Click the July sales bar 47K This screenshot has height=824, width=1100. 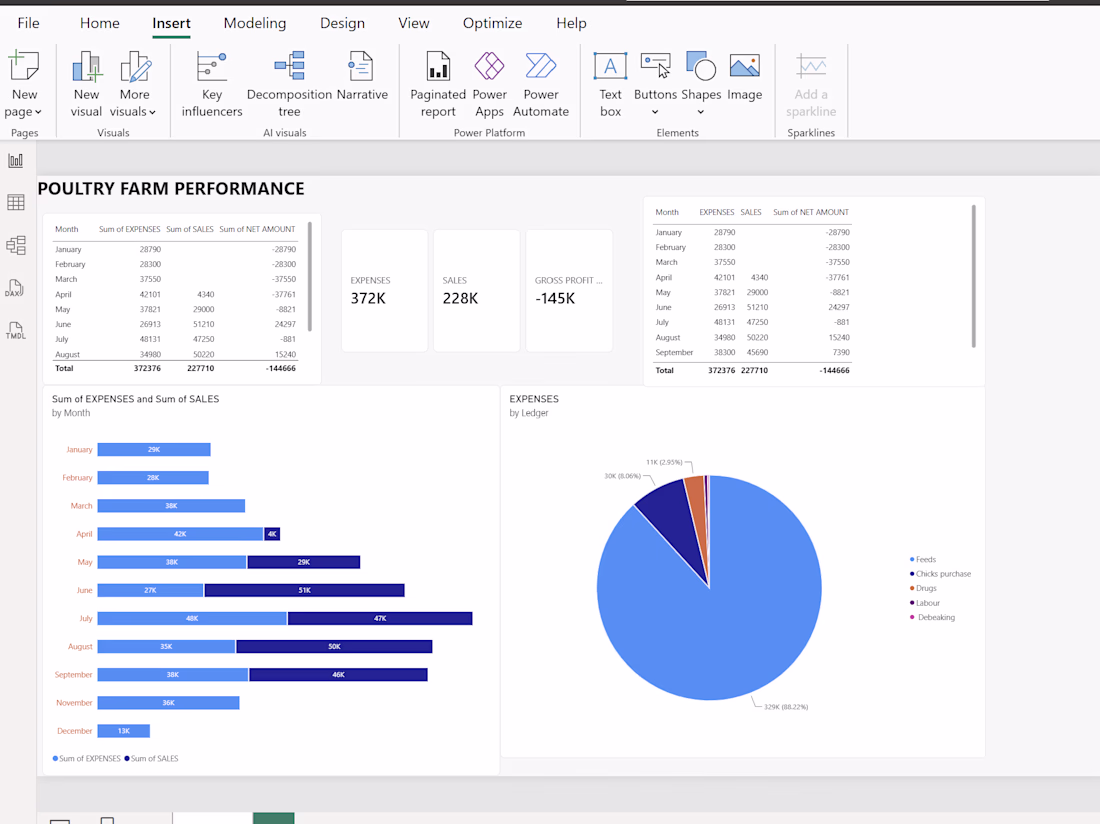click(x=380, y=619)
